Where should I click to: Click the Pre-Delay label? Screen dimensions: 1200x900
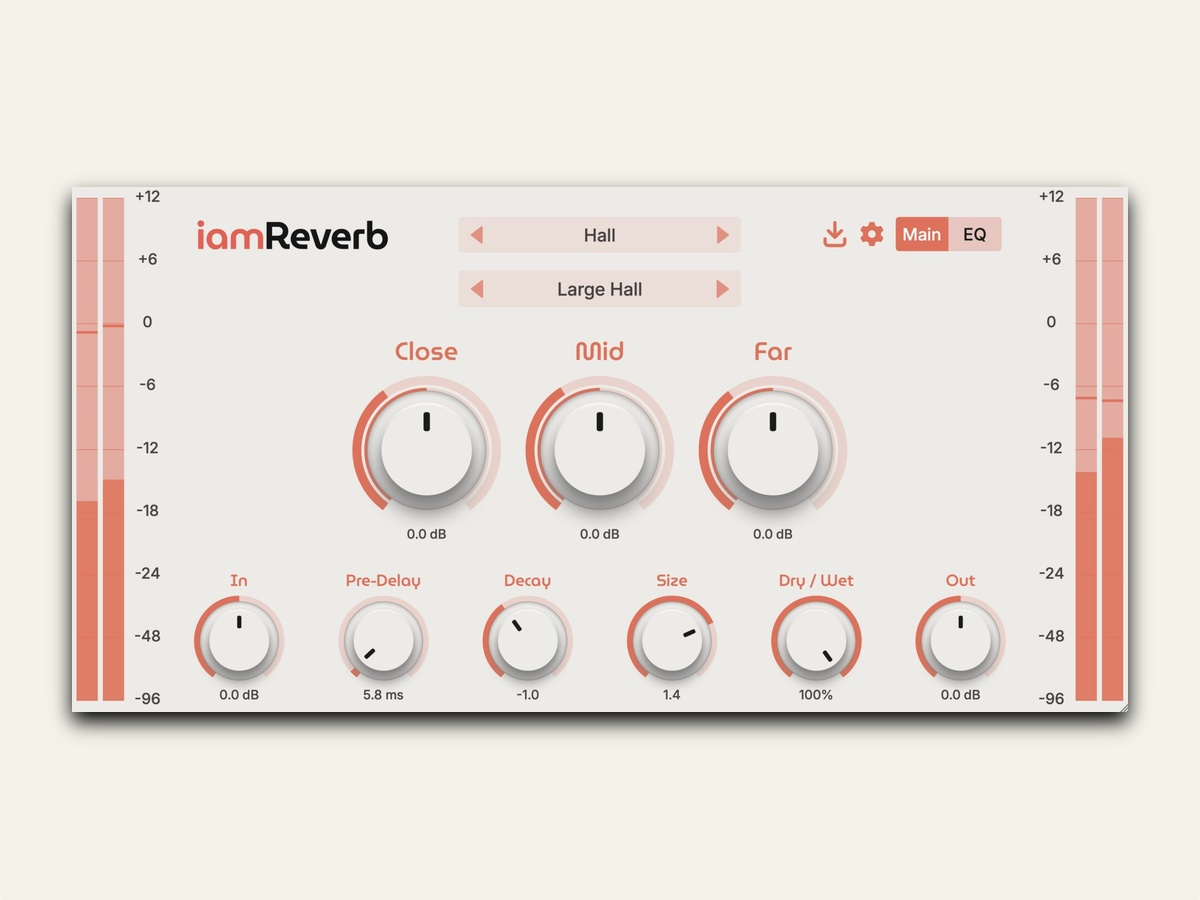(383, 580)
